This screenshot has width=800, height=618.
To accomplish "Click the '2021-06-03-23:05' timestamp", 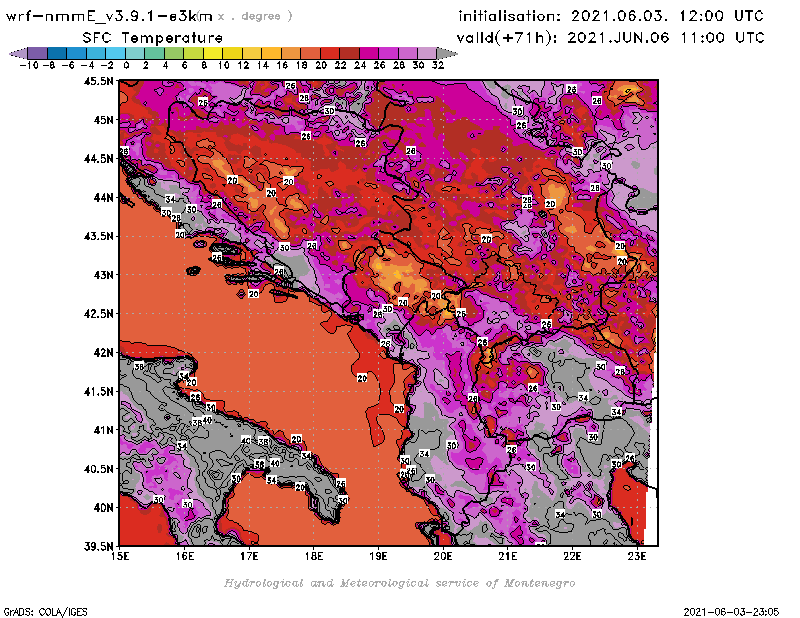I will [x=731, y=612].
